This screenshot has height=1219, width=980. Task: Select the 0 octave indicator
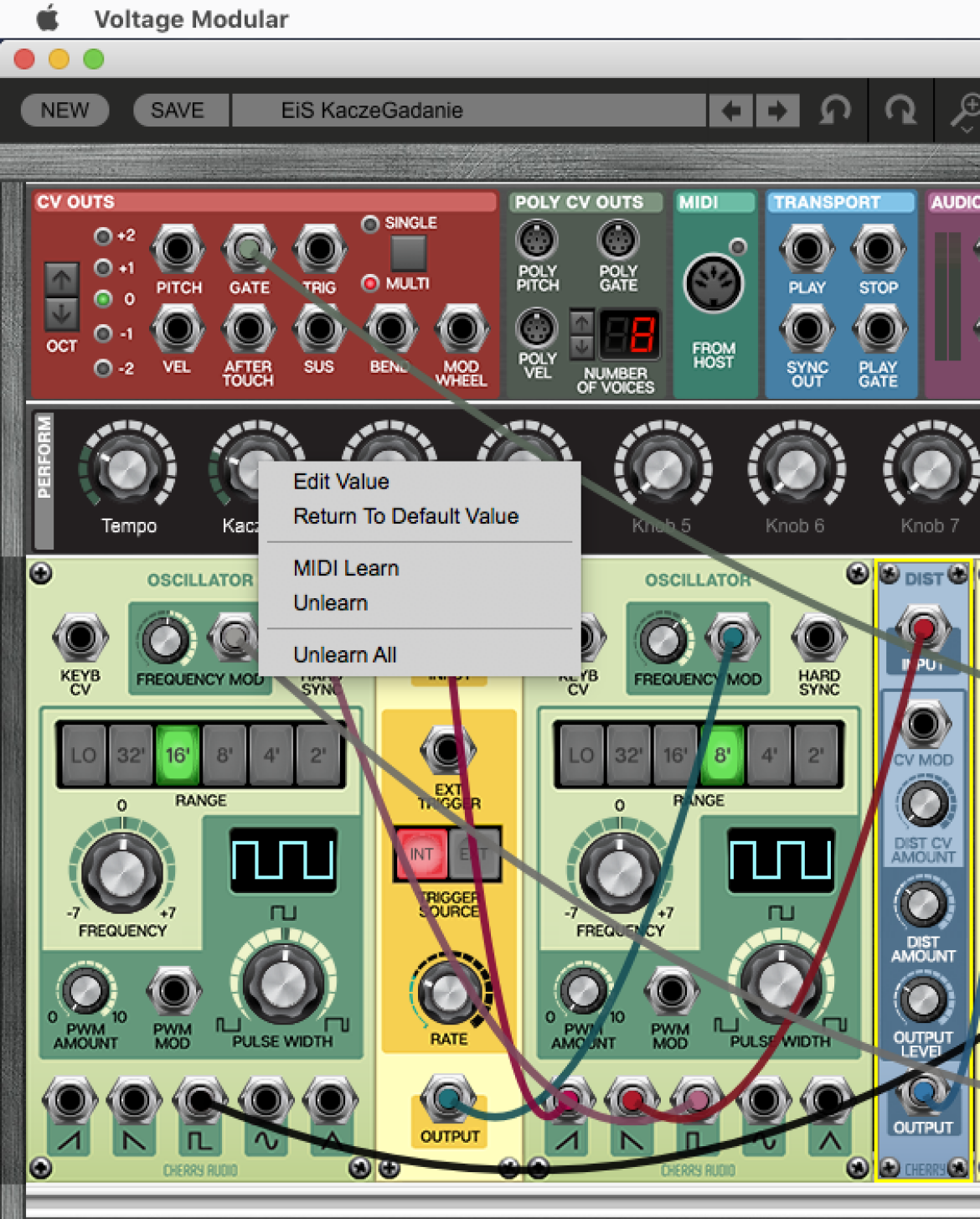(x=103, y=299)
